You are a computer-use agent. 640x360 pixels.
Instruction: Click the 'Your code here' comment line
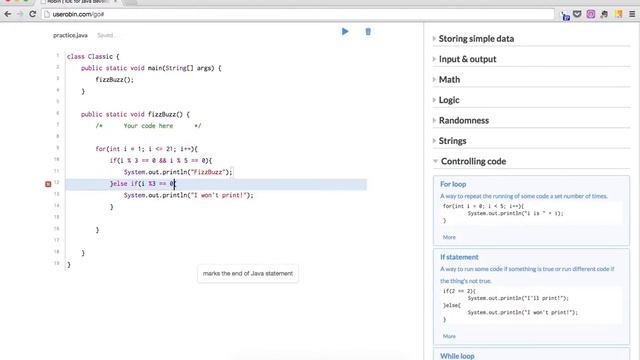148,126
